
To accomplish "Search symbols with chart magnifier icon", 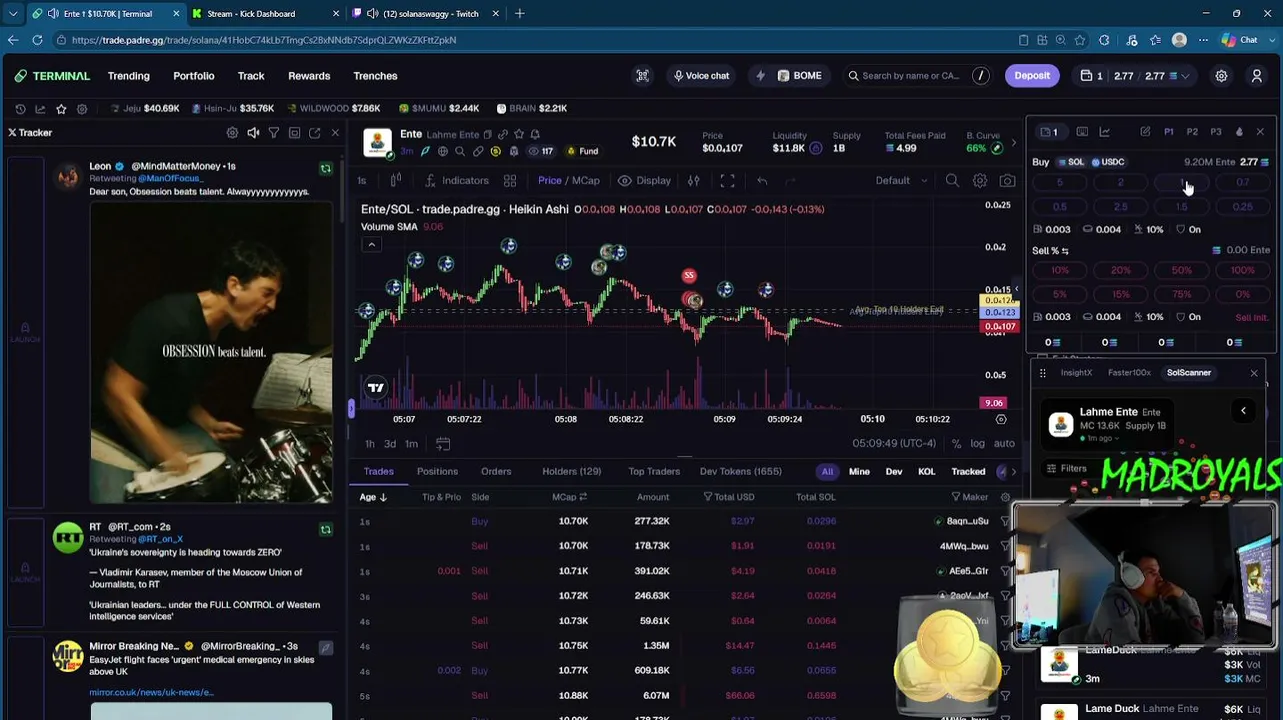I will pos(952,181).
